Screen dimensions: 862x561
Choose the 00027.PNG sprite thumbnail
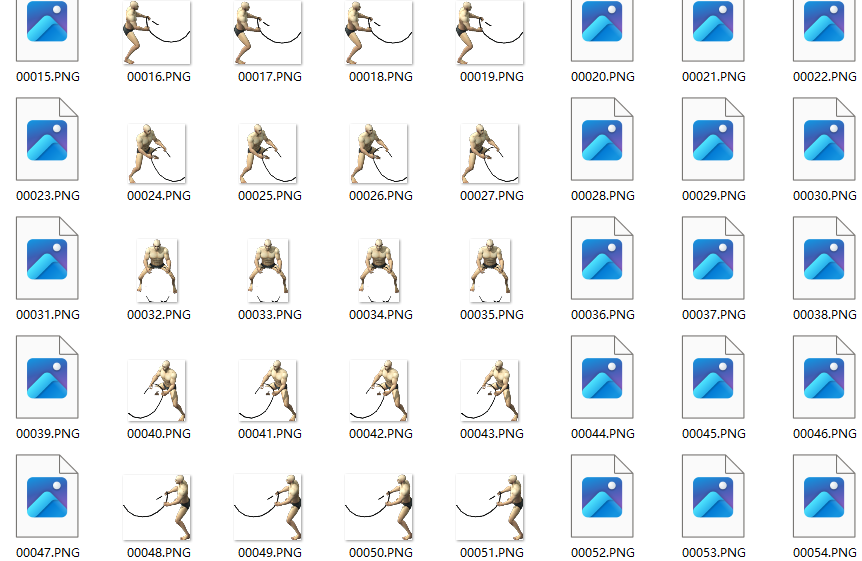(x=490, y=153)
